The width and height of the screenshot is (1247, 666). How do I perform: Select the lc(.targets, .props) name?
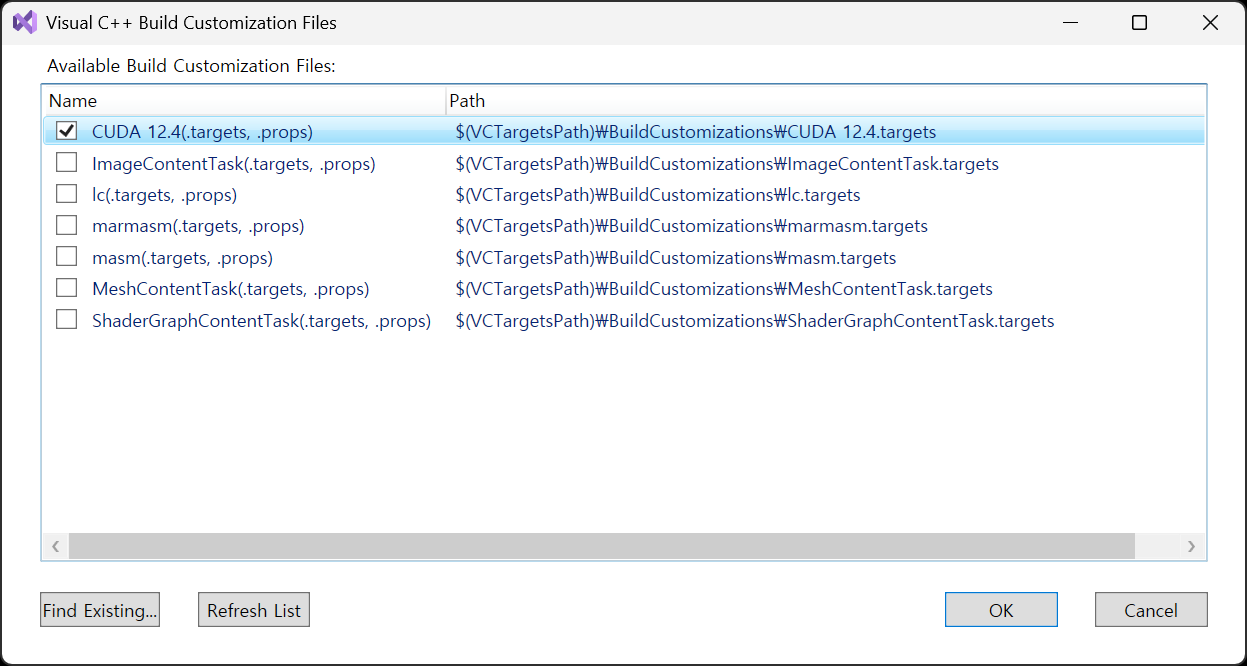pos(164,195)
